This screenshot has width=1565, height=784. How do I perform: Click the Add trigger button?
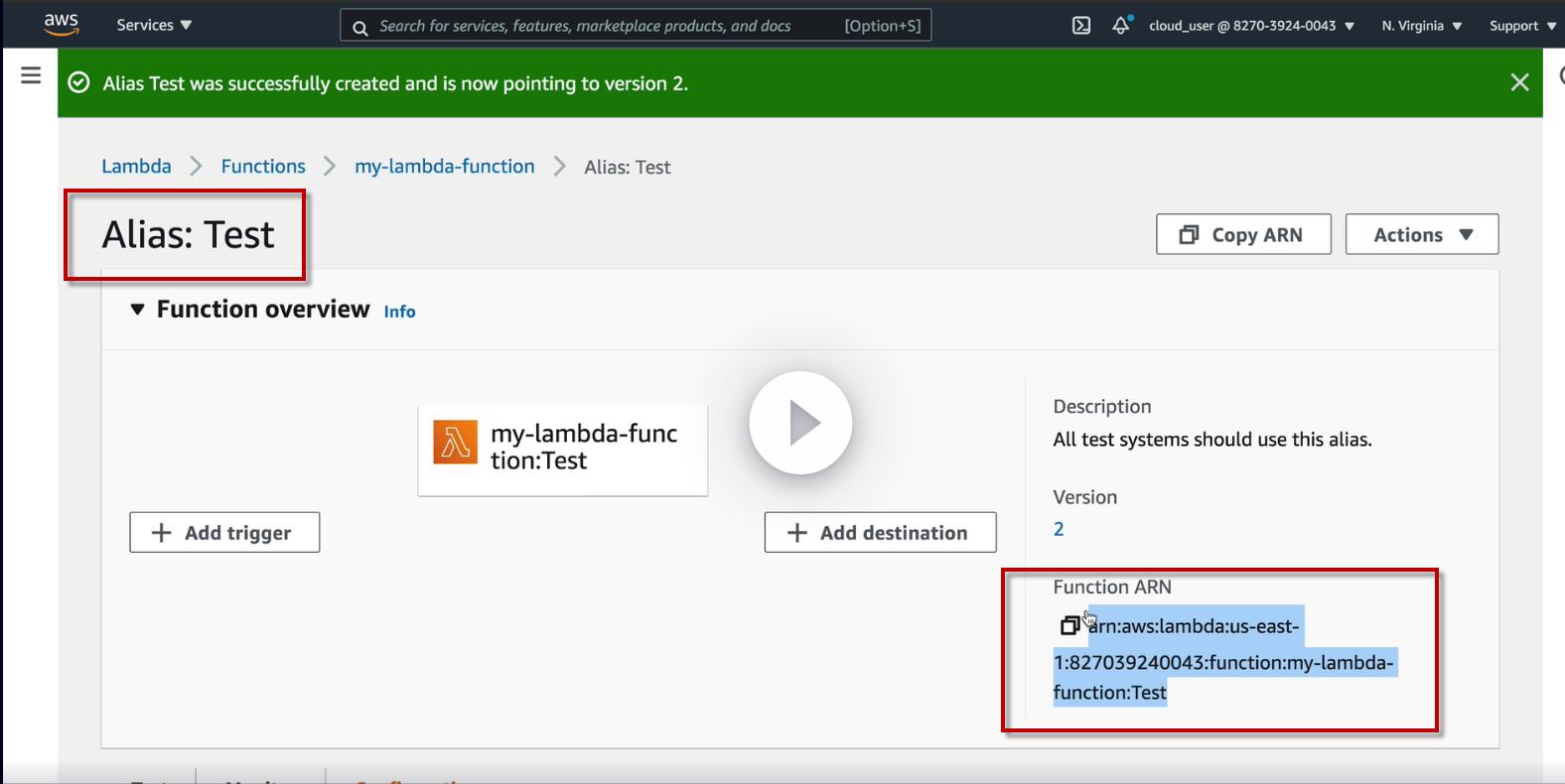(x=224, y=533)
